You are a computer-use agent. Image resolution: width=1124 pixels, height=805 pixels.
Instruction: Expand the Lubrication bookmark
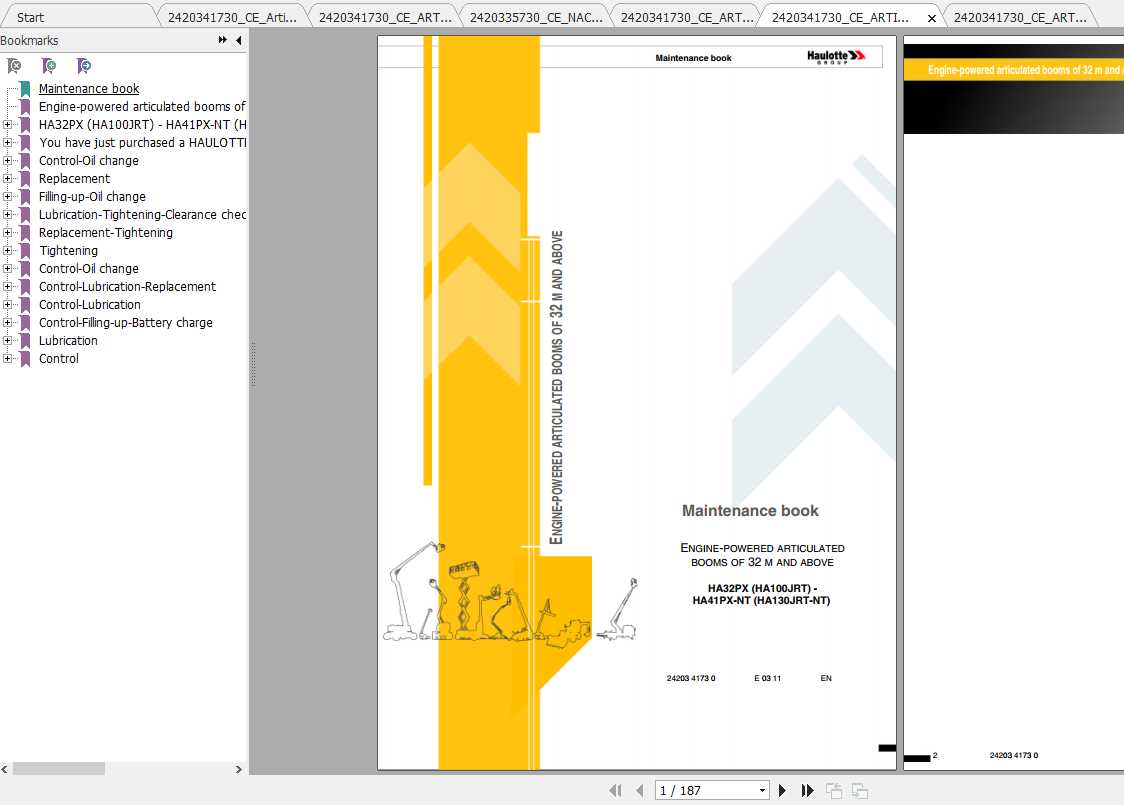[7, 340]
